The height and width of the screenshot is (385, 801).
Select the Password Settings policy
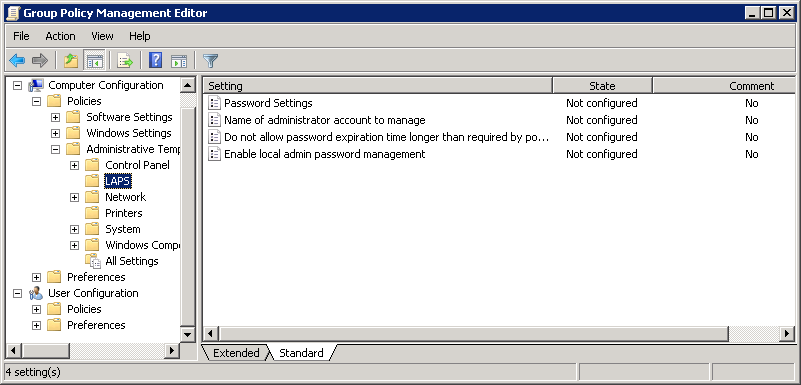click(x=268, y=103)
